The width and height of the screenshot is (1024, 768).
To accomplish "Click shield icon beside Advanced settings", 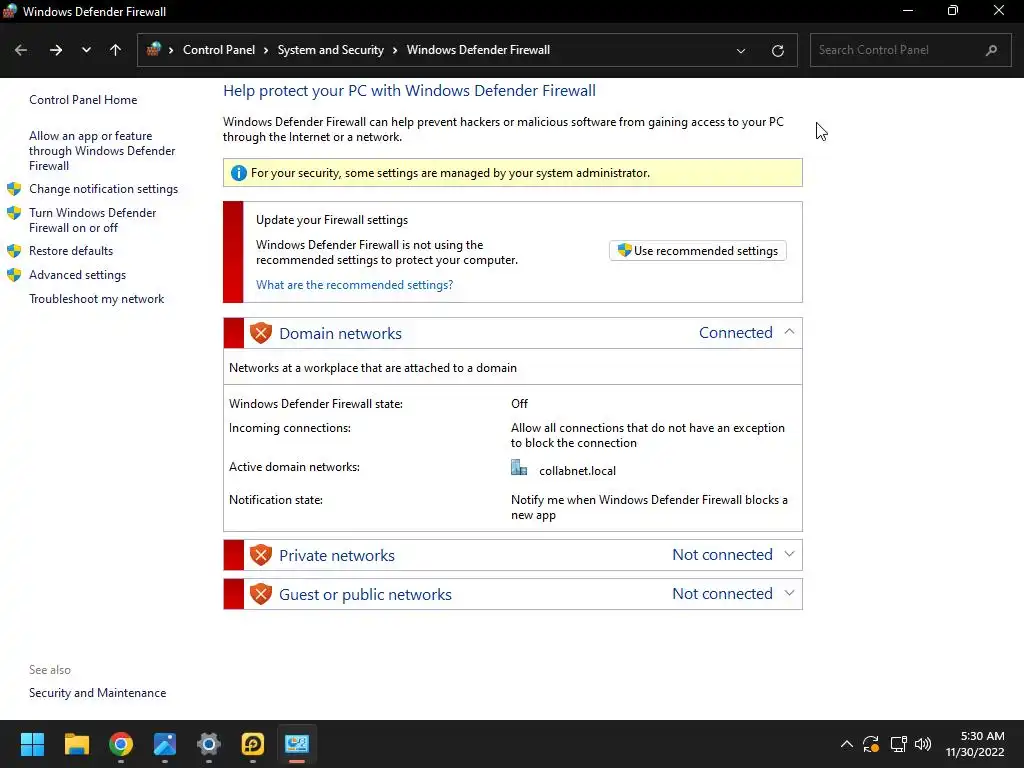I will (14, 275).
